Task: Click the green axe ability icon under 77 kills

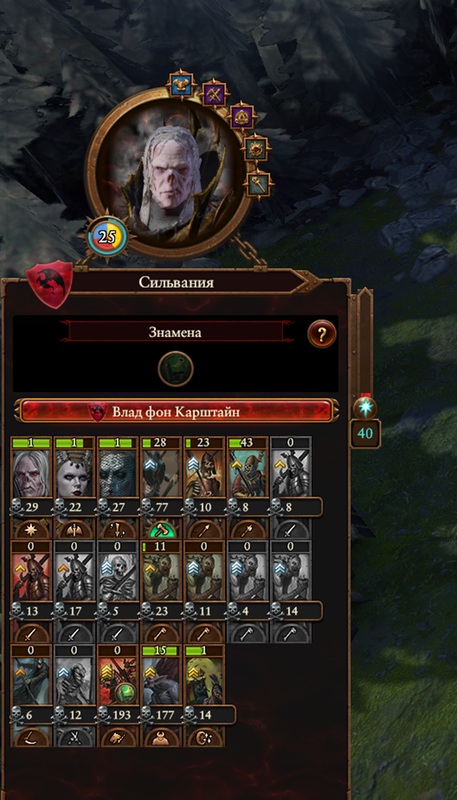Action: 161,530
